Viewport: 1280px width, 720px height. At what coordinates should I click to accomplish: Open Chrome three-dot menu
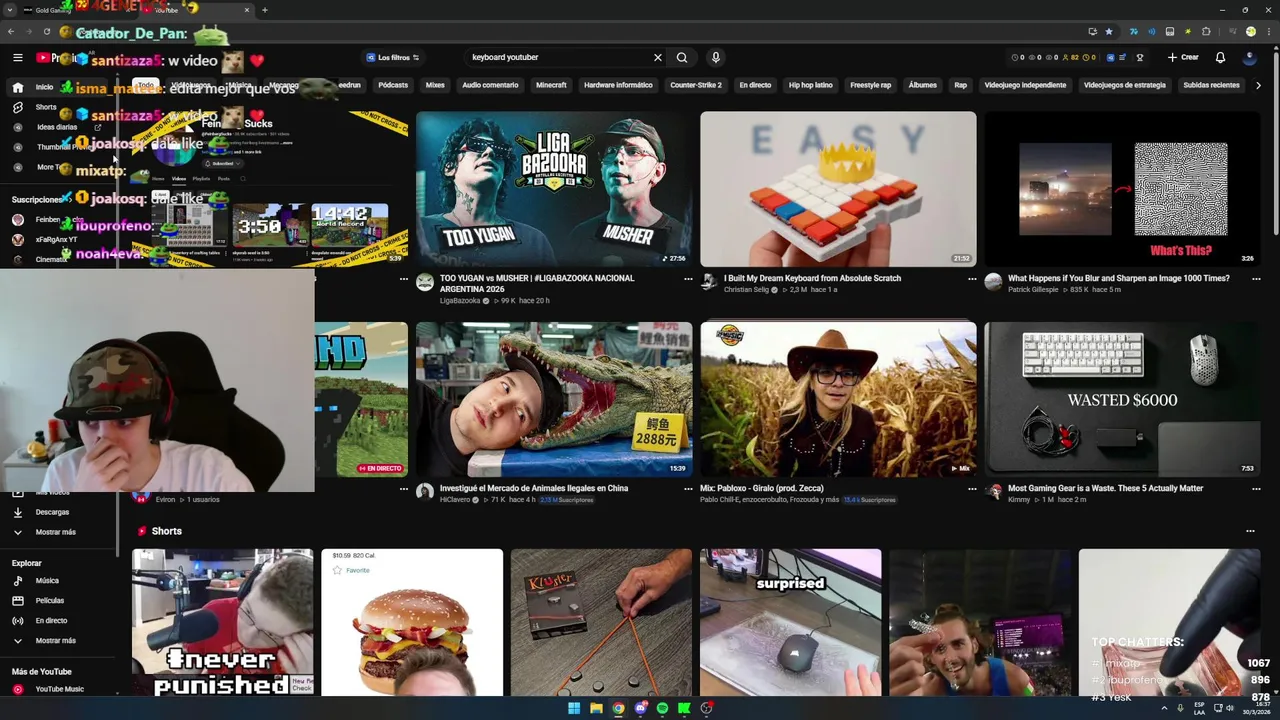tap(1267, 32)
